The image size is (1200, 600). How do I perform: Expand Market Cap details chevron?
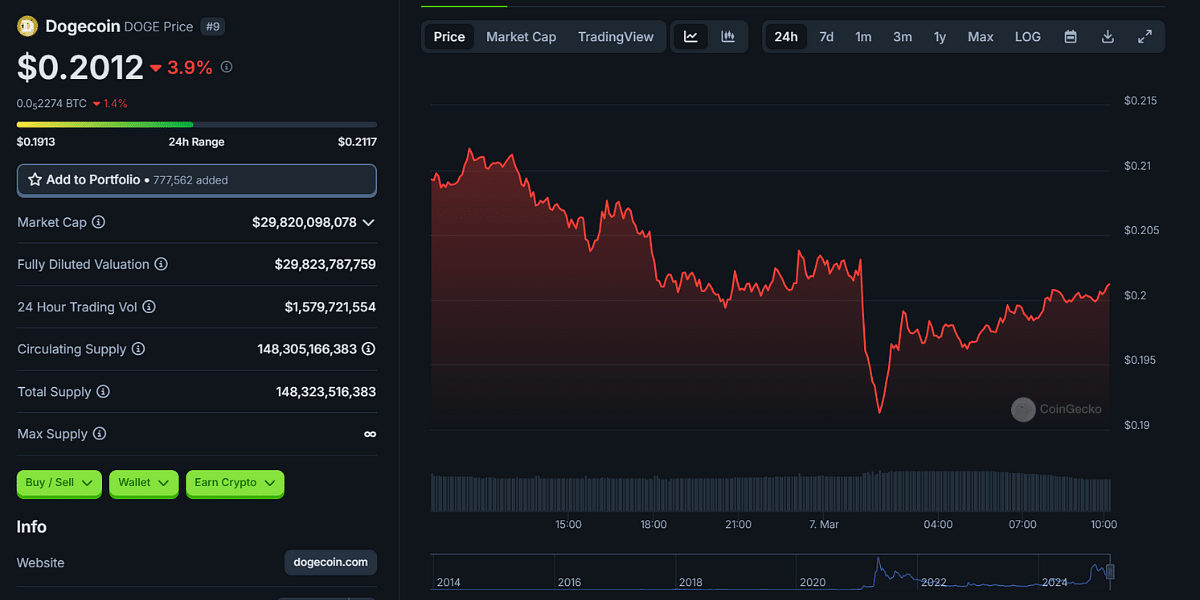(x=368, y=222)
